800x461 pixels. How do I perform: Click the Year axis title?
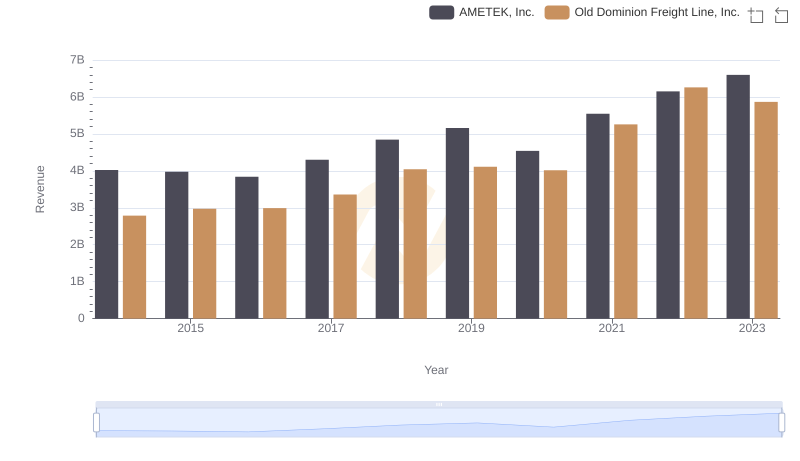pos(436,370)
